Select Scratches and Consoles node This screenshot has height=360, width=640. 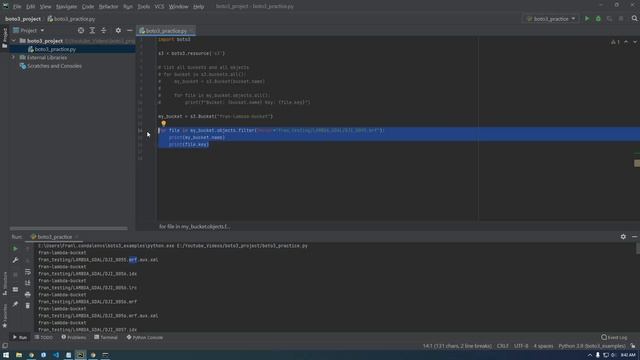click(54, 66)
